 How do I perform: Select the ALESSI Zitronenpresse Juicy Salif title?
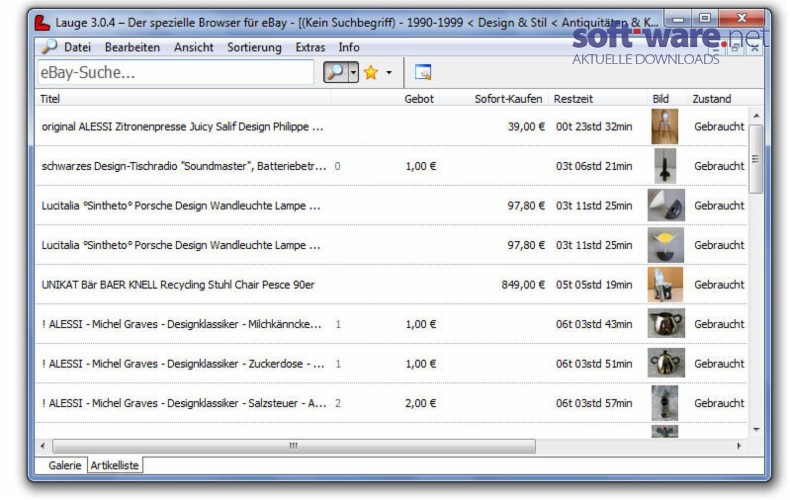[182, 127]
